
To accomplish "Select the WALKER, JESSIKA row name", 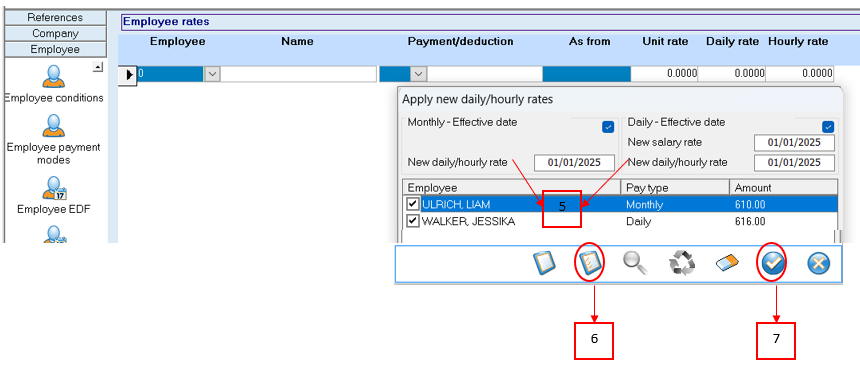I will click(x=468, y=222).
